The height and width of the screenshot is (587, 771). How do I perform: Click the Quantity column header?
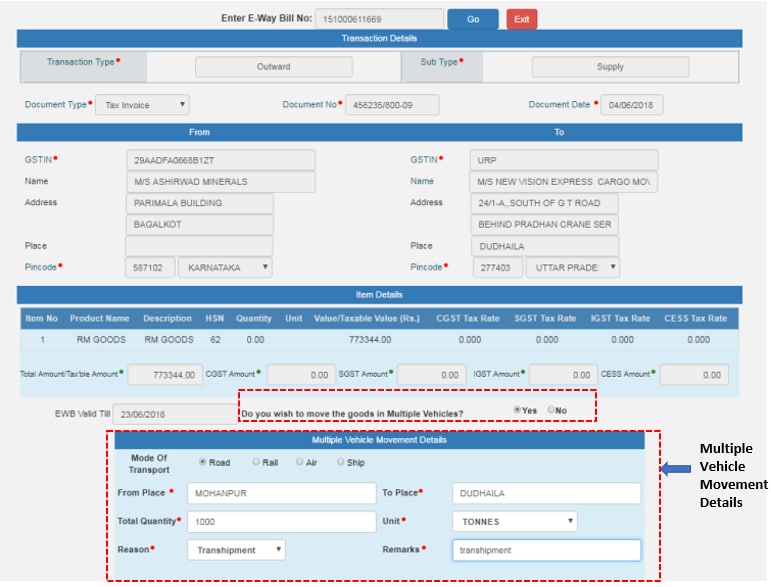[254, 319]
